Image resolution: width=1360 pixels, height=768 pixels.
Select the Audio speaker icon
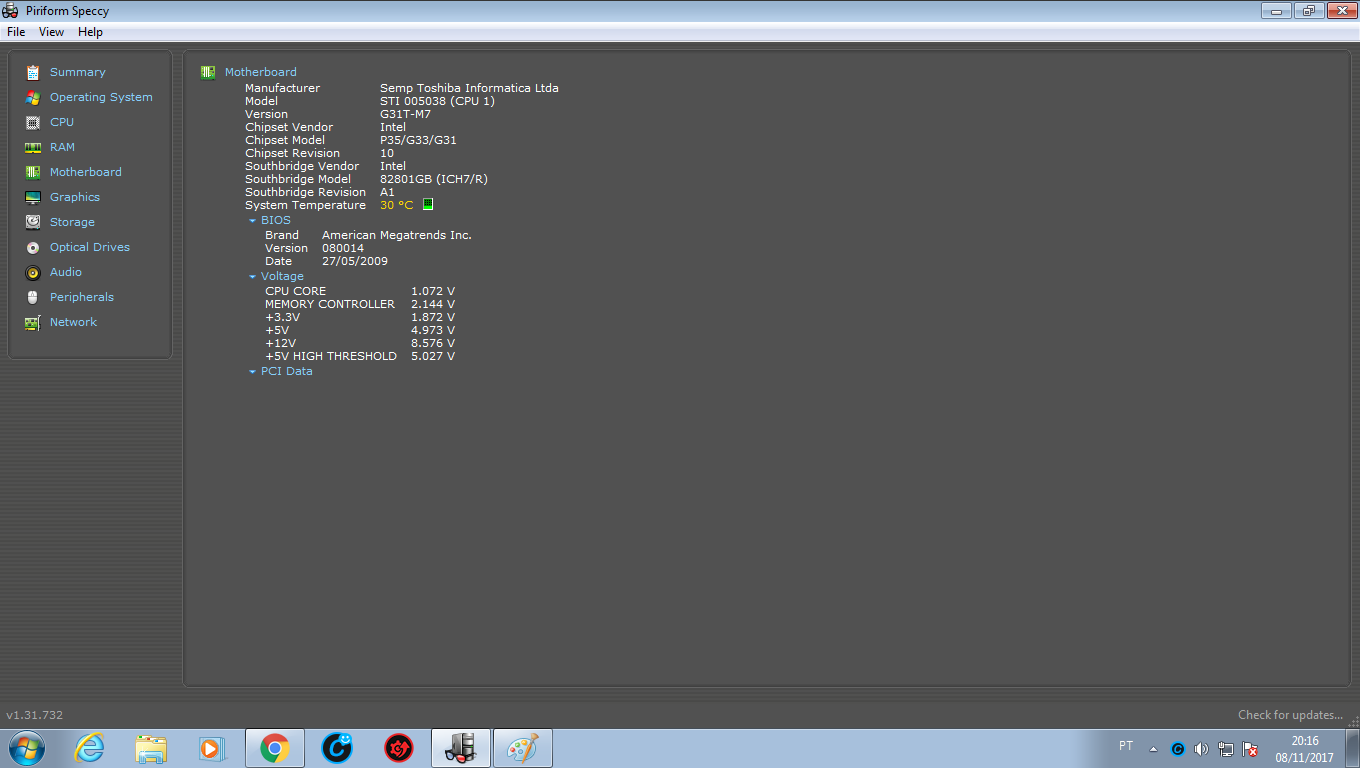33,272
